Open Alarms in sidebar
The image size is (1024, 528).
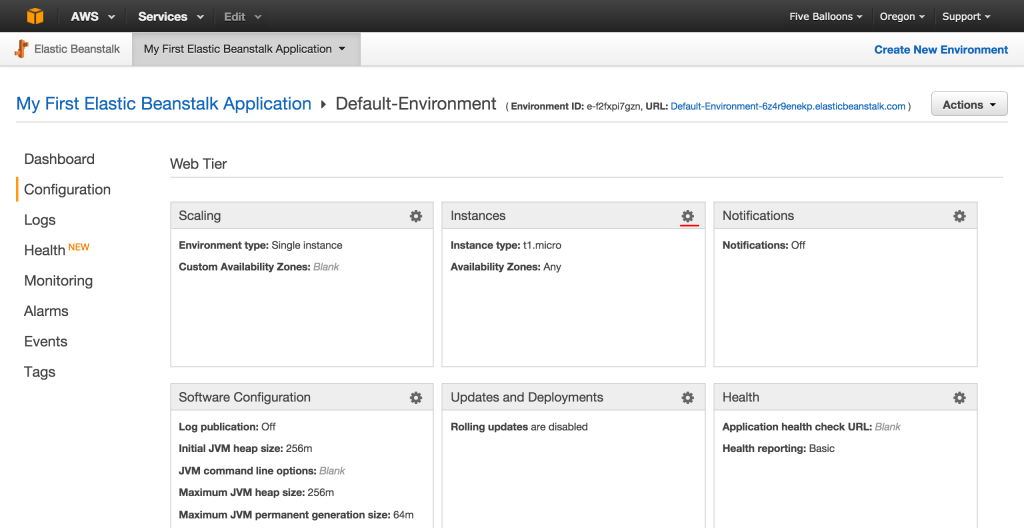tap(46, 311)
